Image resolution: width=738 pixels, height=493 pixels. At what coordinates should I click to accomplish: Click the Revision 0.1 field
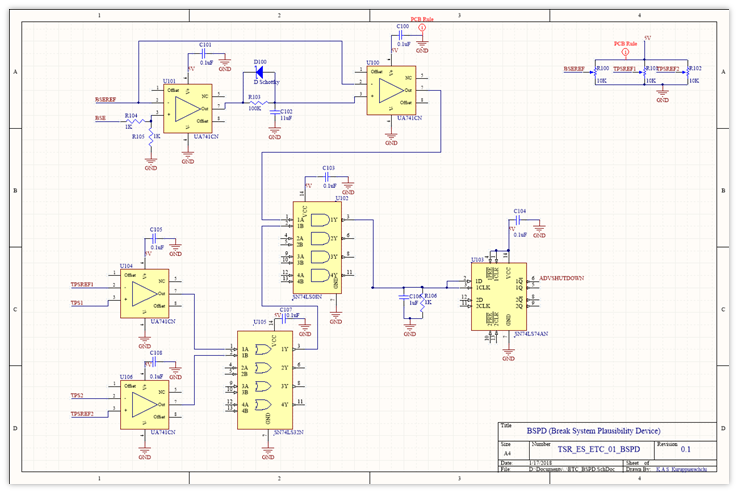(686, 451)
